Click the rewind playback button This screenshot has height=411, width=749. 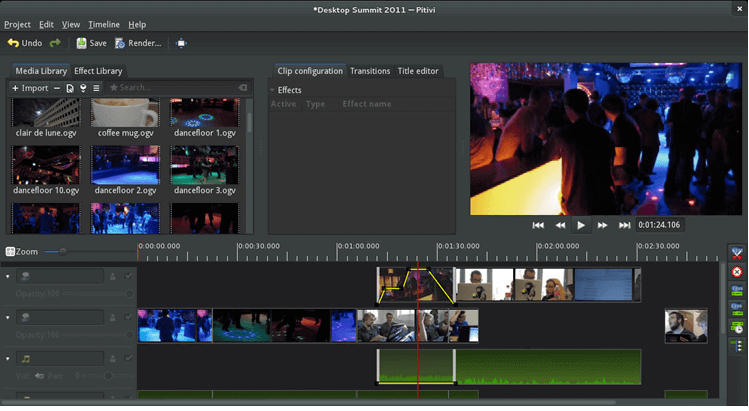560,225
